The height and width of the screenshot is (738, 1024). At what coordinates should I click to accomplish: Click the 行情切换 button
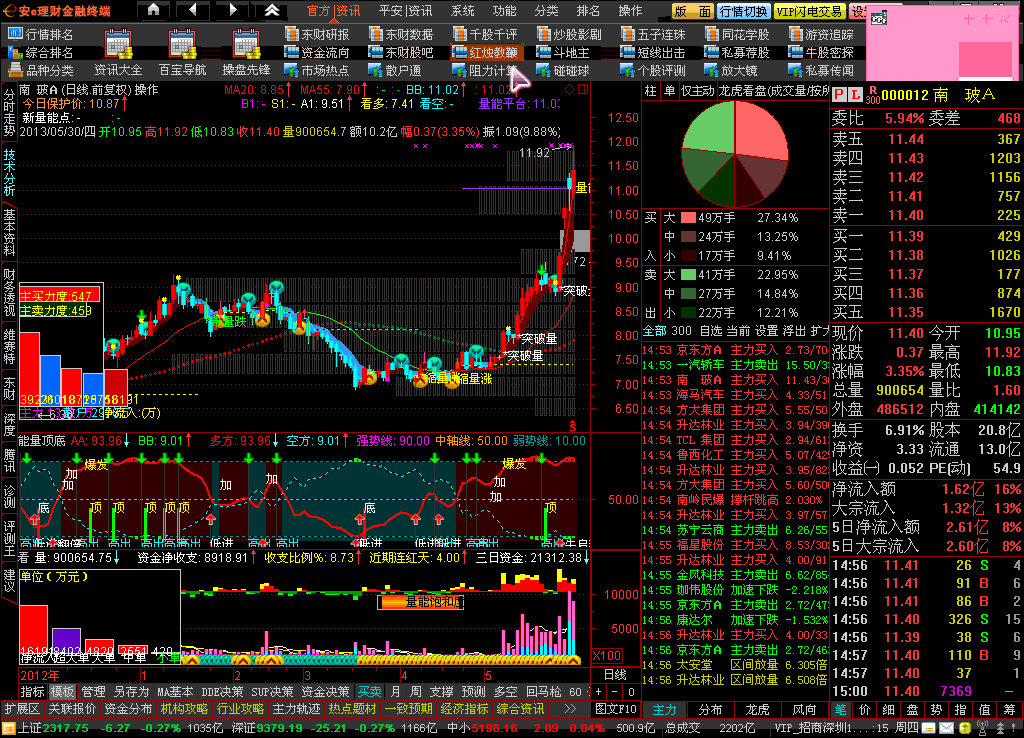[744, 11]
